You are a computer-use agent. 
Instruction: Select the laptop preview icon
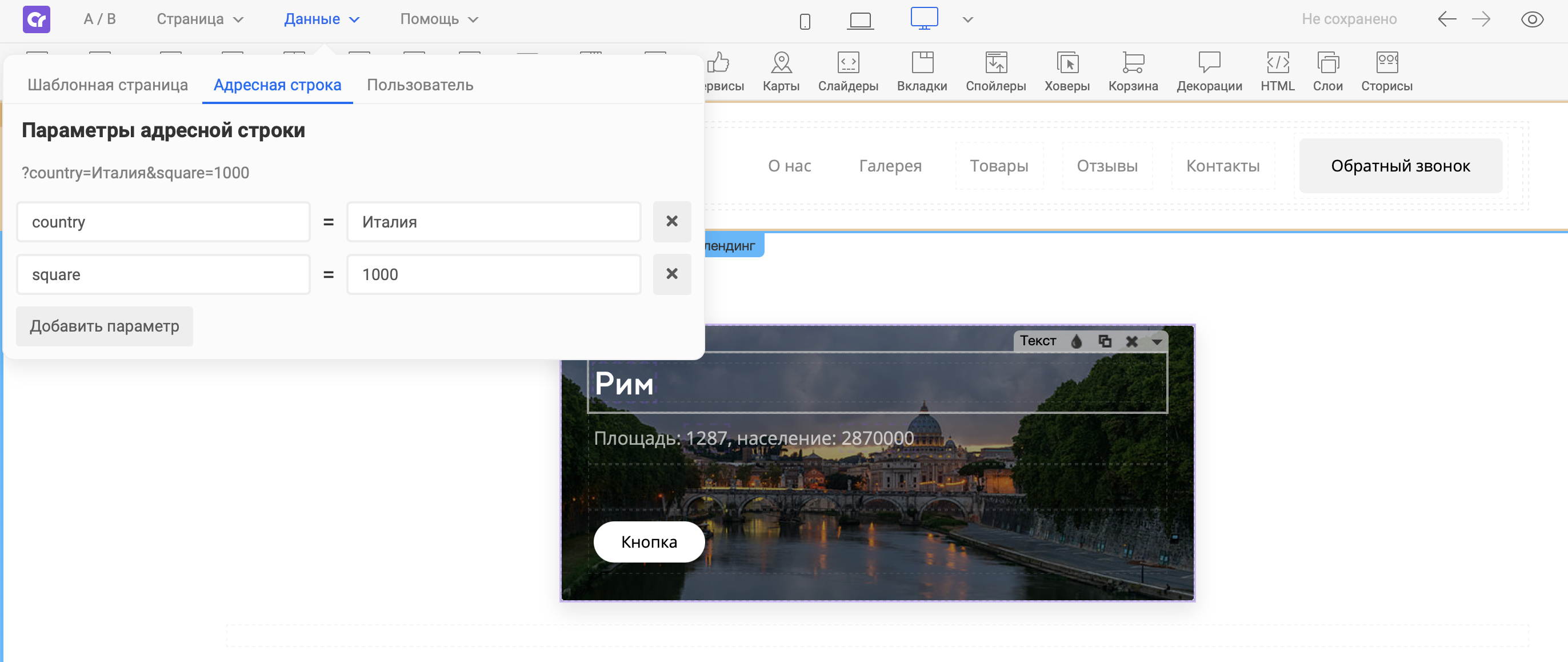point(860,21)
